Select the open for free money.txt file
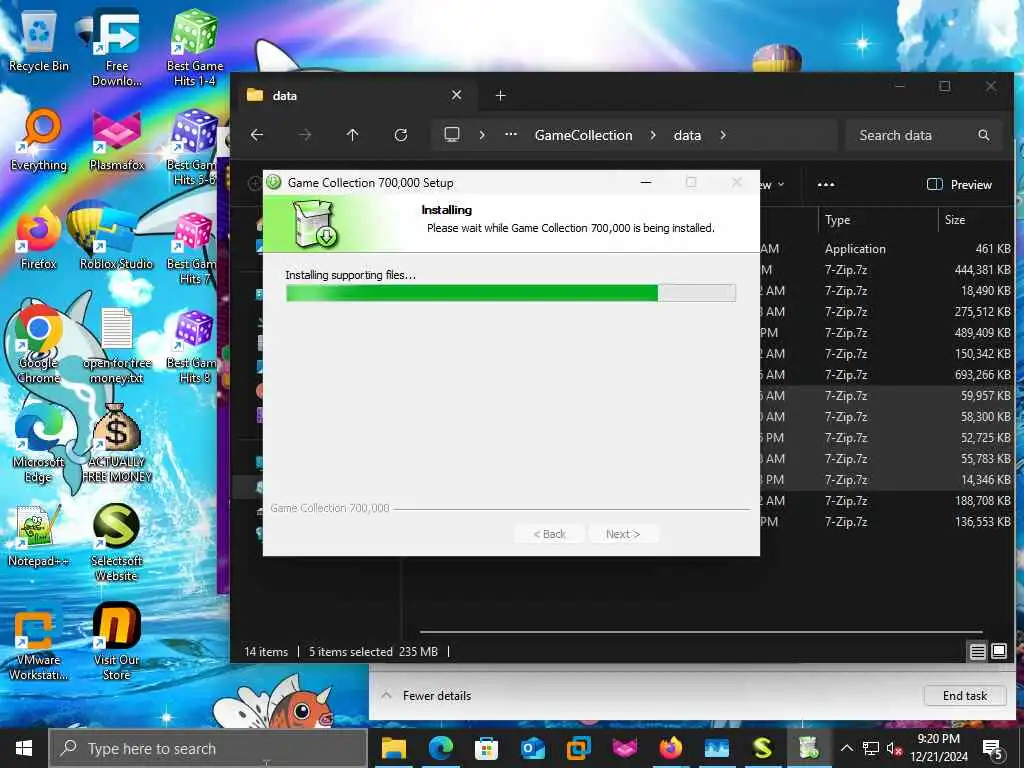Image resolution: width=1024 pixels, height=768 pixels. [117, 345]
